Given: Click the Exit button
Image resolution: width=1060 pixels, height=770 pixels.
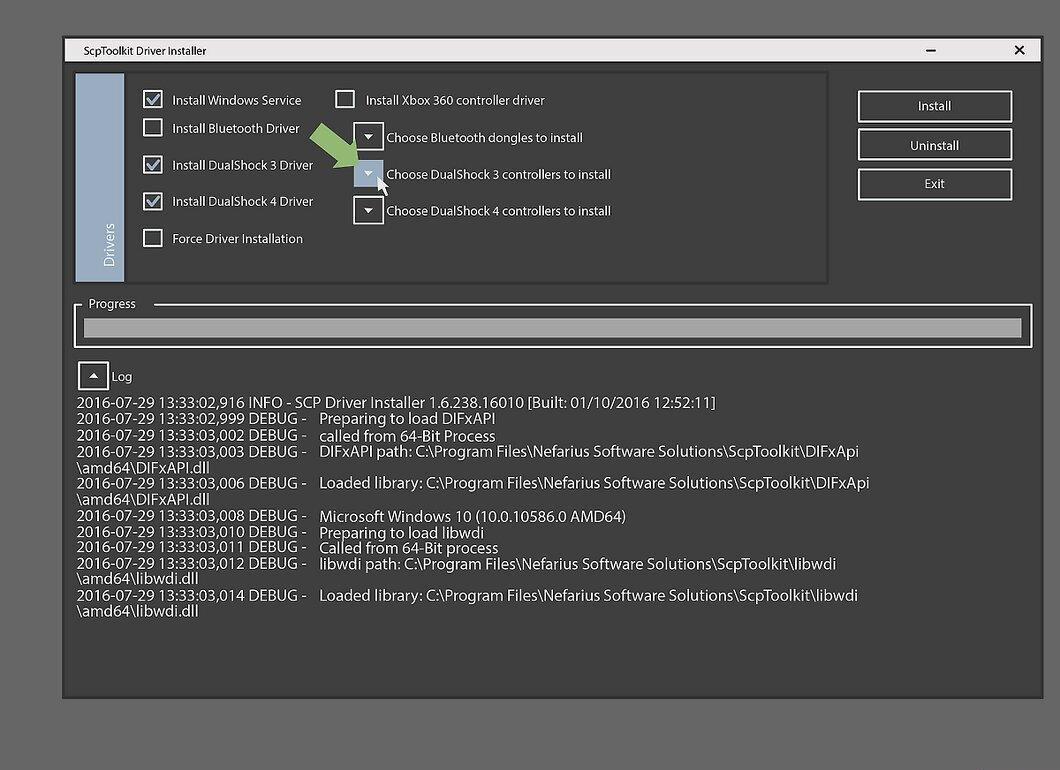Looking at the screenshot, I should coord(935,184).
